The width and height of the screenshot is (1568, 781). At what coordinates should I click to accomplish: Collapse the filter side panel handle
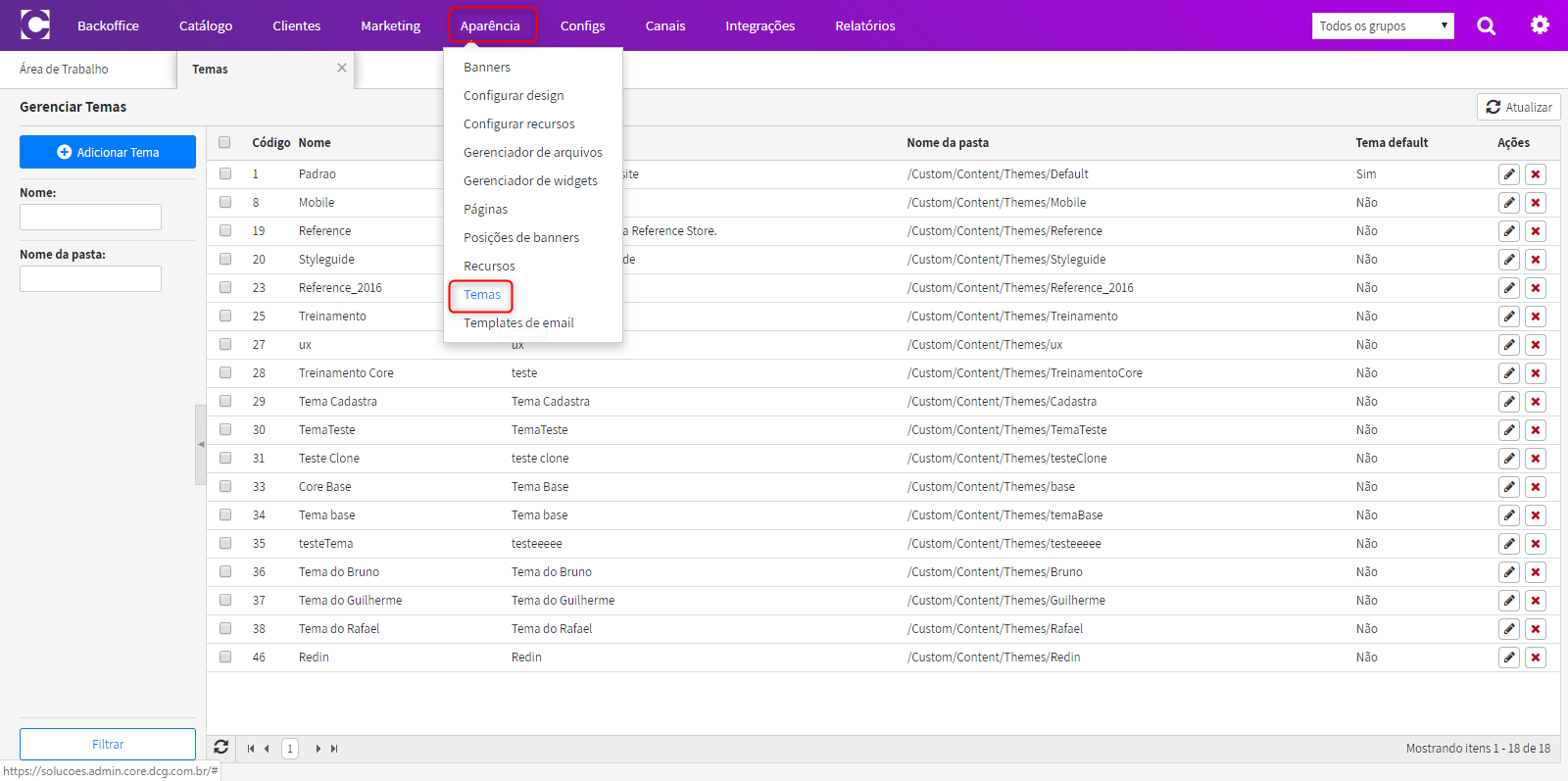tap(201, 445)
